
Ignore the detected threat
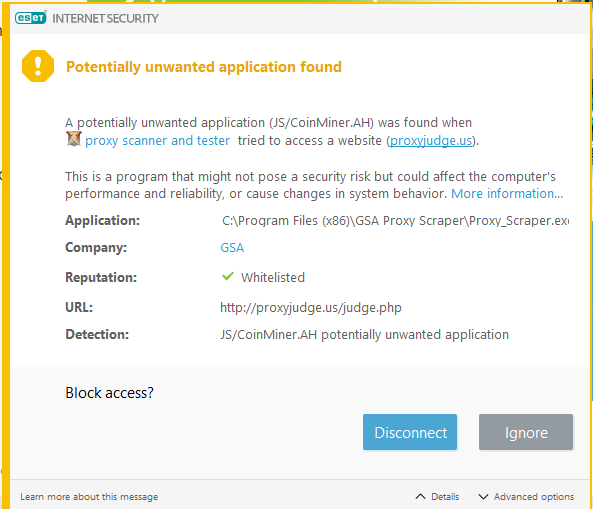(526, 432)
